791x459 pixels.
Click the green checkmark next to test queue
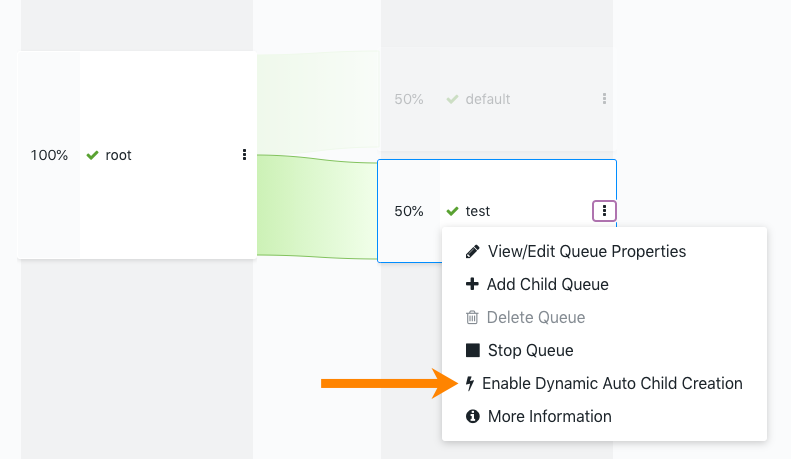453,211
